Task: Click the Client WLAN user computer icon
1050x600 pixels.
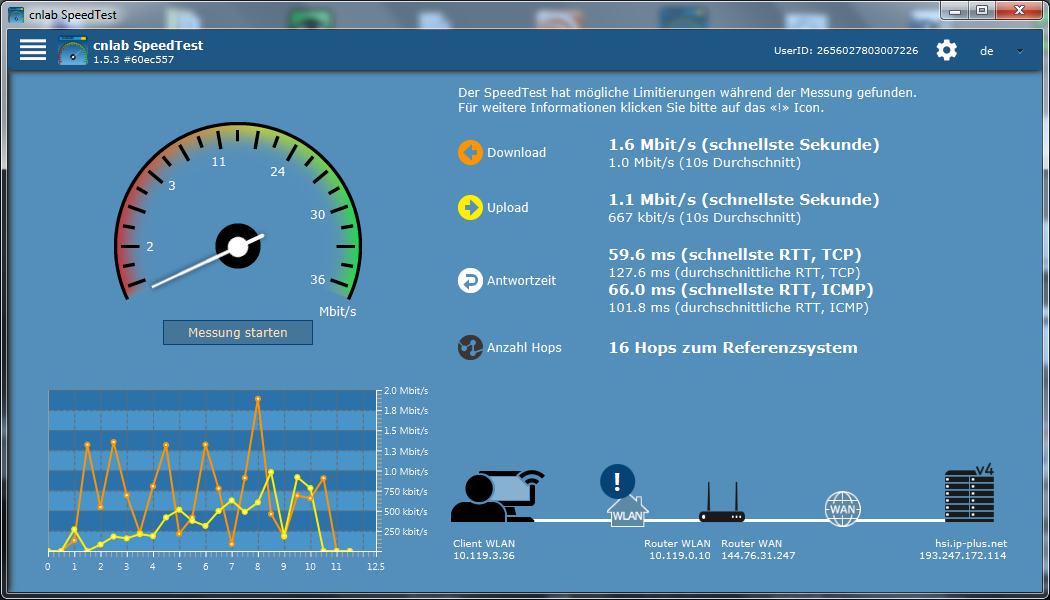Action: [498, 496]
